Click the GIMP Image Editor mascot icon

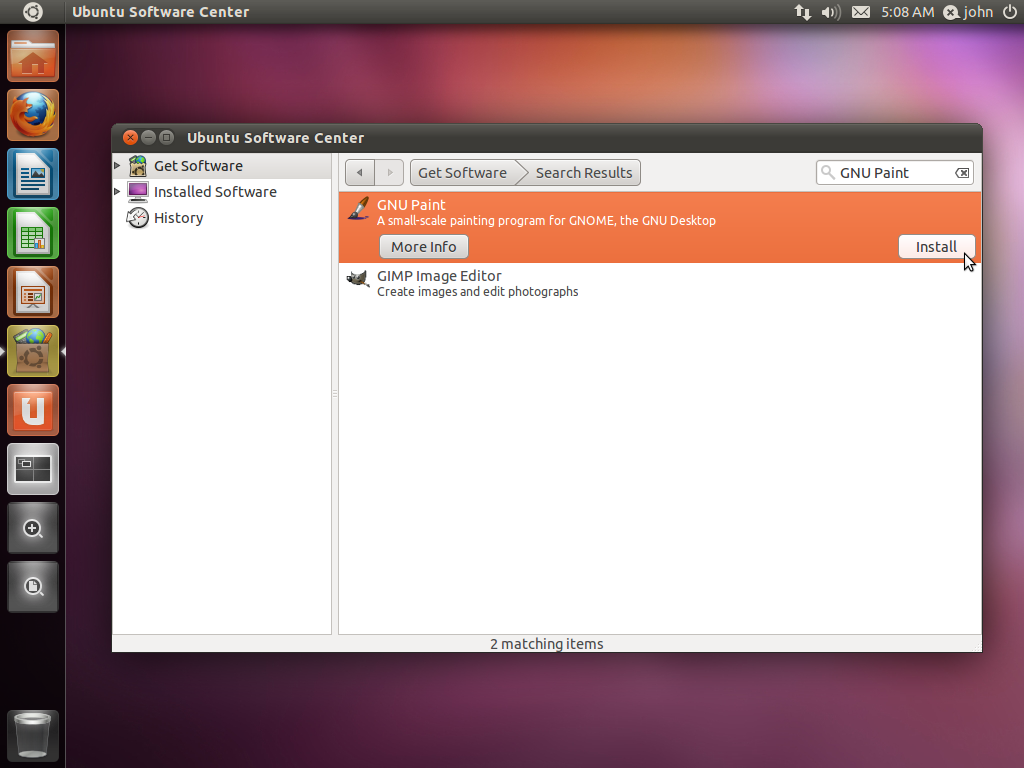click(x=358, y=280)
